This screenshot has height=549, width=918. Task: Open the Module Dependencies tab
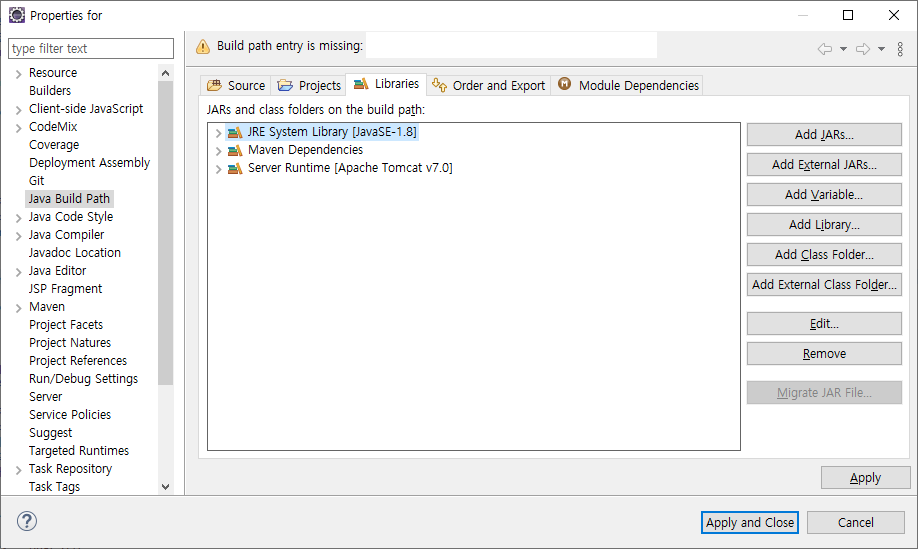tap(628, 85)
